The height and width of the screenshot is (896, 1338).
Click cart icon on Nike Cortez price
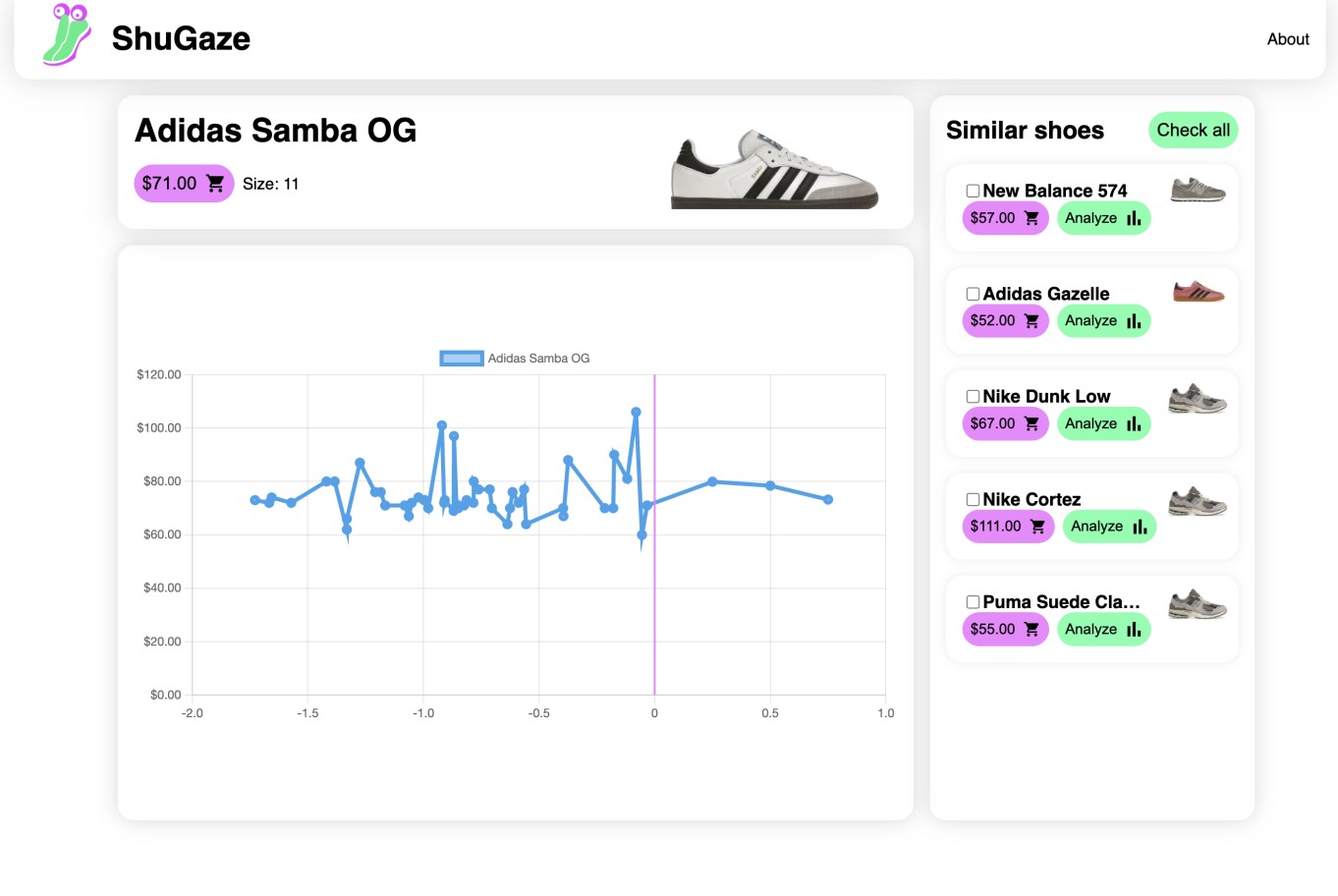[x=1037, y=527]
